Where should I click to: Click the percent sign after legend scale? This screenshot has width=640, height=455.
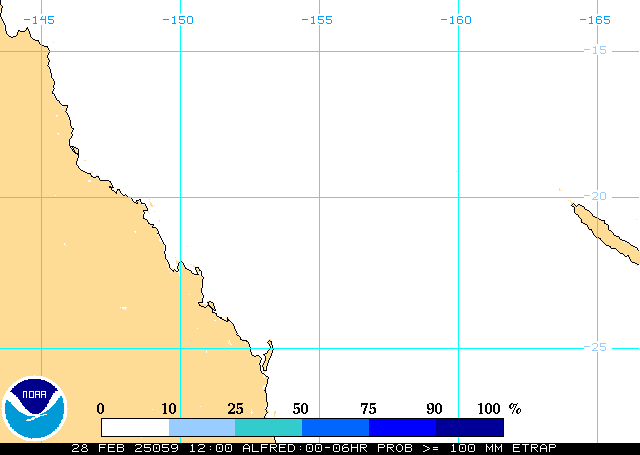tap(515, 408)
